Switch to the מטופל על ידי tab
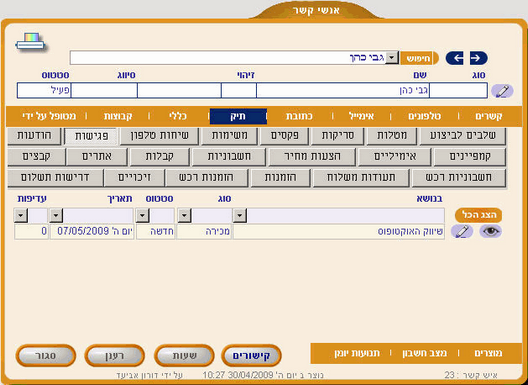The width and height of the screenshot is (528, 385). point(49,116)
